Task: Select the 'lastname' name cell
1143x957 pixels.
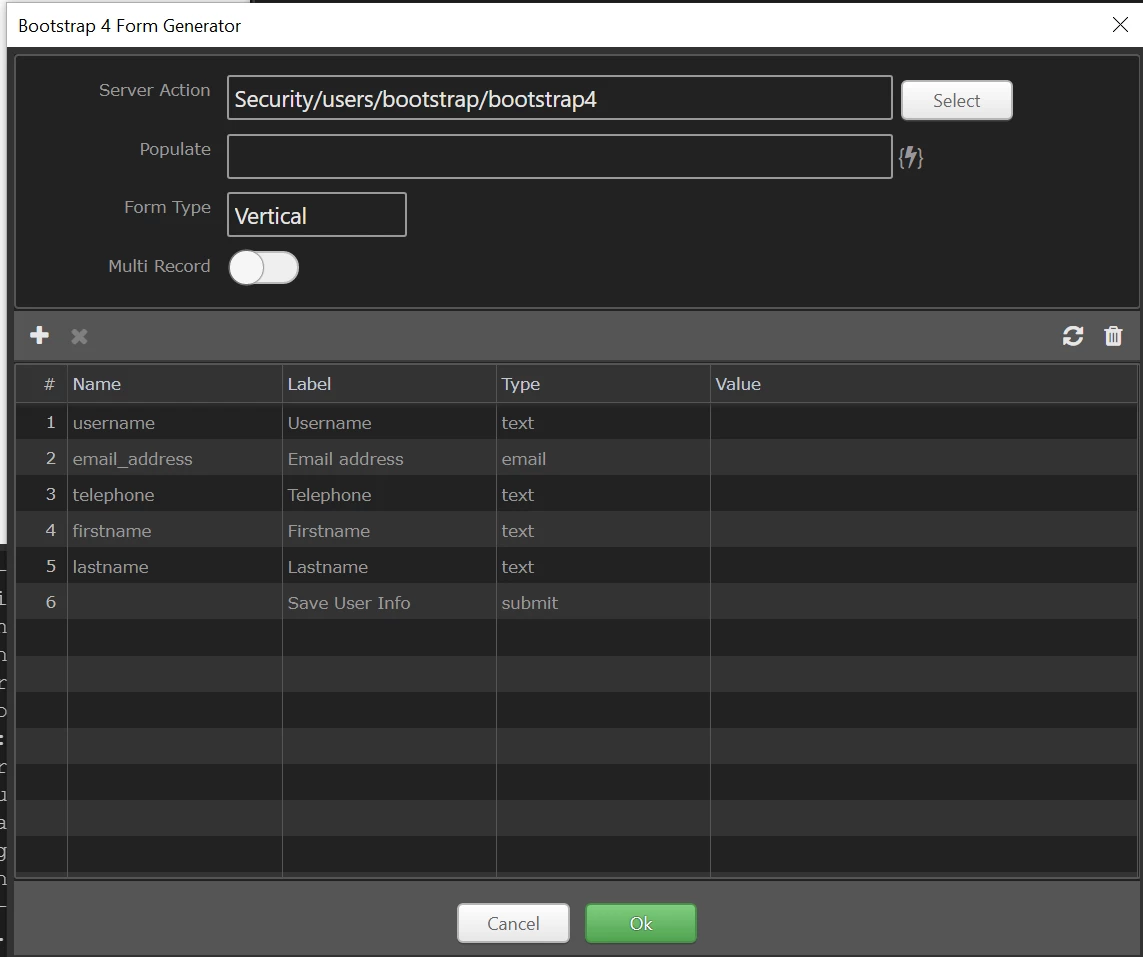Action: 174,566
